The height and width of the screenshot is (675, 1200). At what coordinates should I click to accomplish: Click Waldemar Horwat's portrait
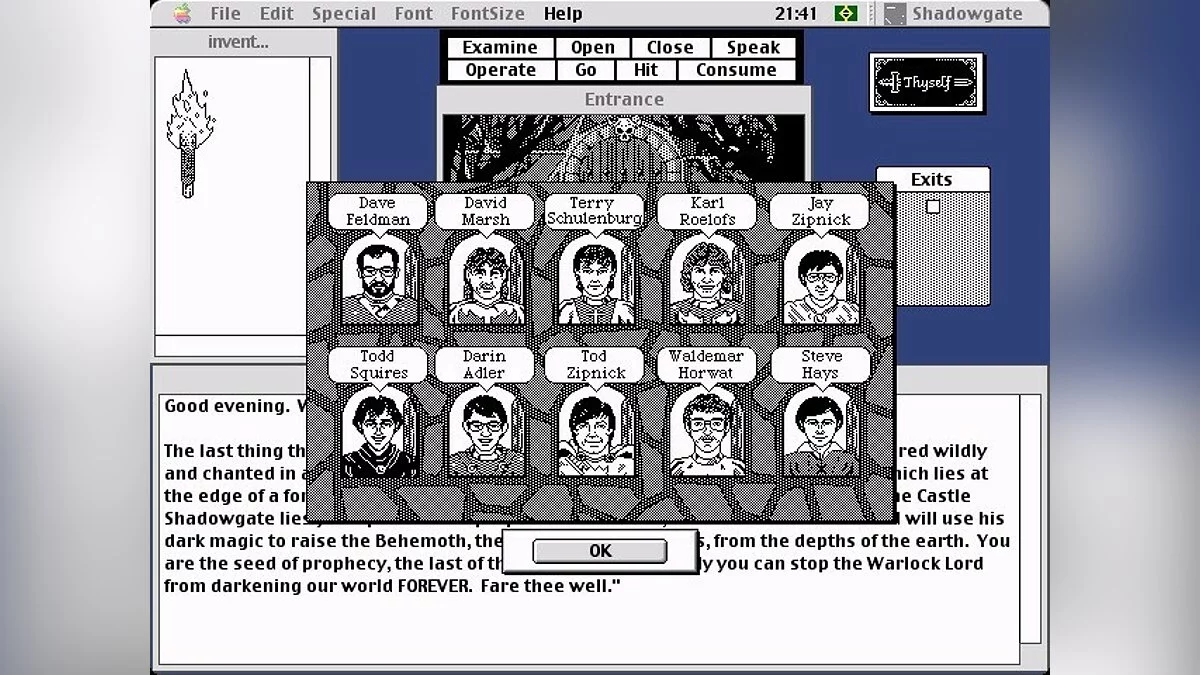coord(706,432)
